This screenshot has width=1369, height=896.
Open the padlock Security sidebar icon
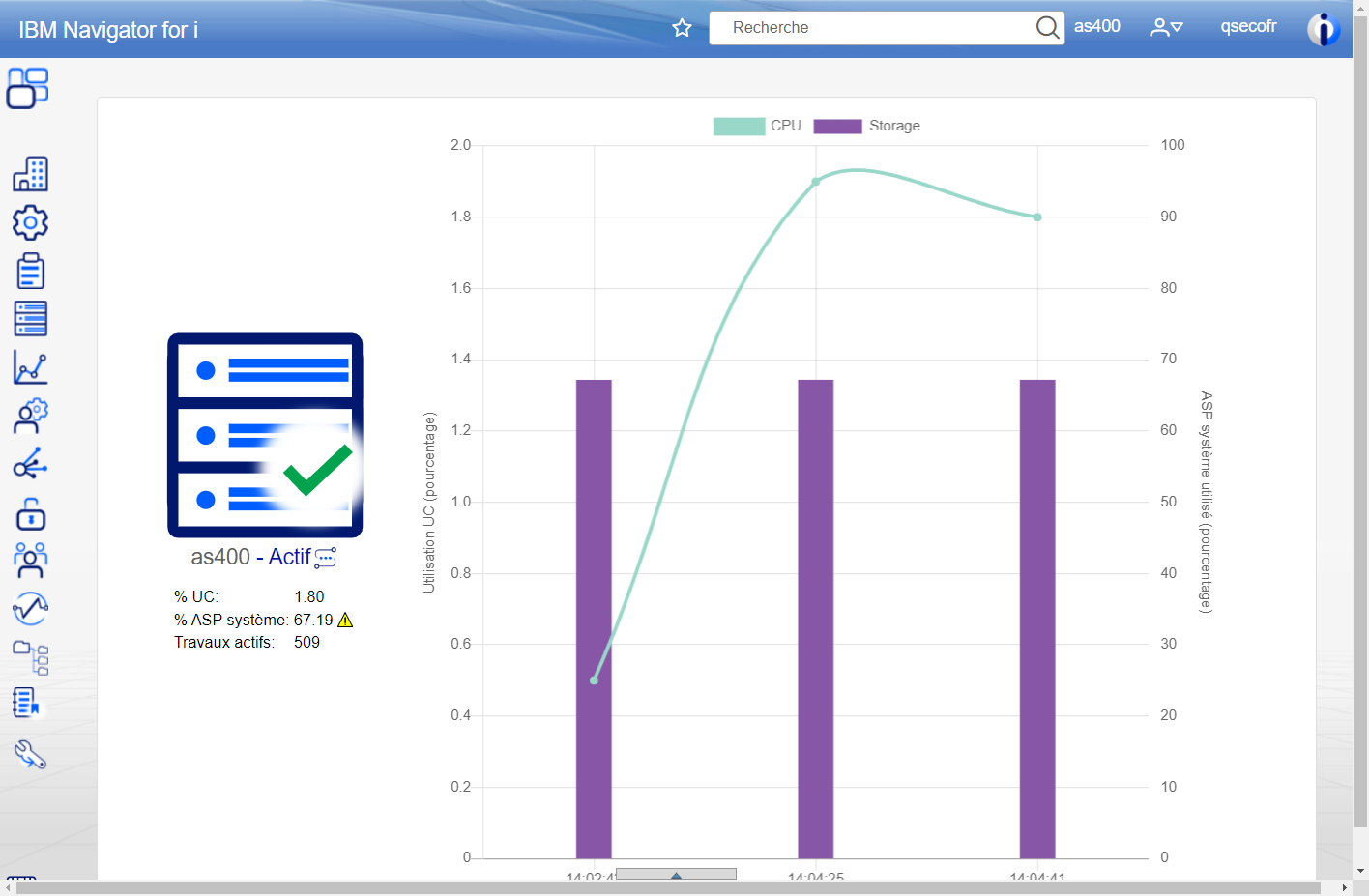point(30,513)
